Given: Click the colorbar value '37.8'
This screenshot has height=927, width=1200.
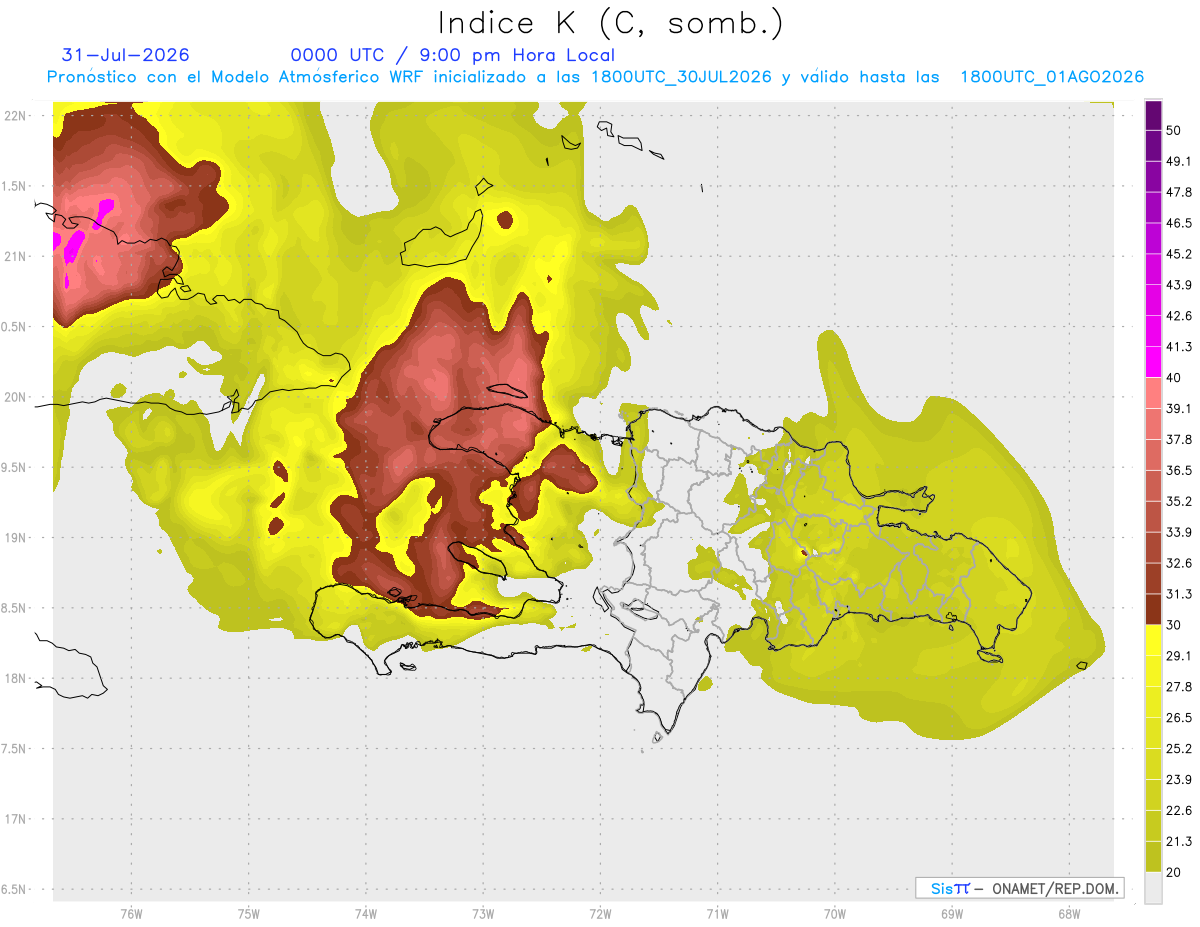Looking at the screenshot, I should (1180, 439).
